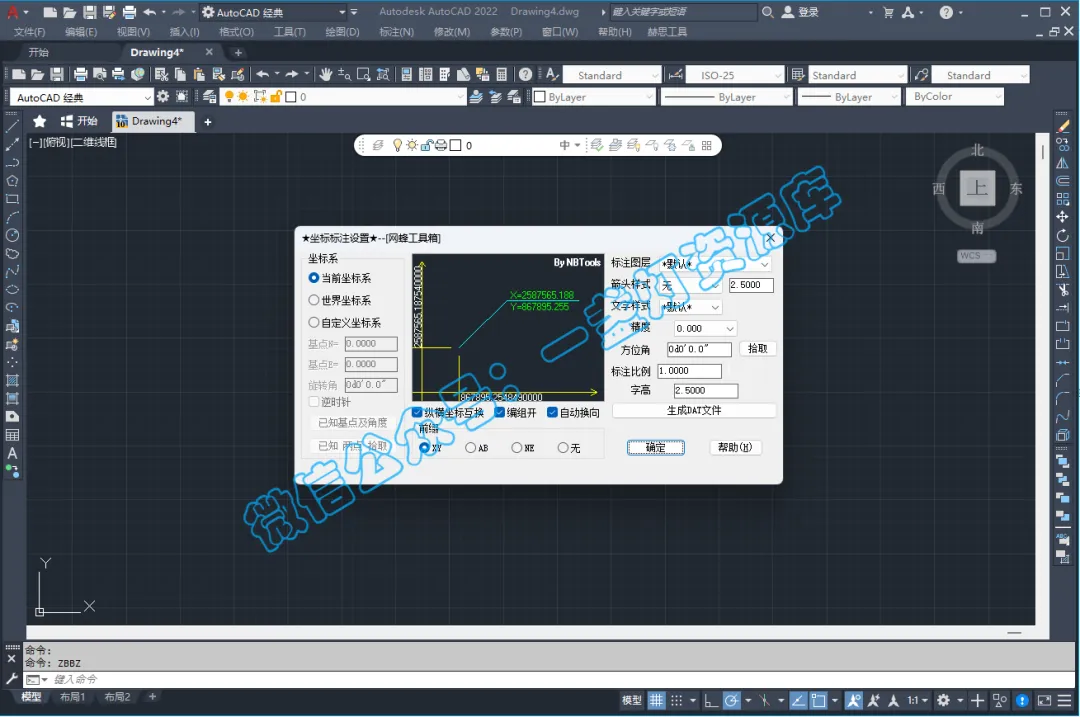Select the Polygon tool in draw toolbar

[12, 181]
